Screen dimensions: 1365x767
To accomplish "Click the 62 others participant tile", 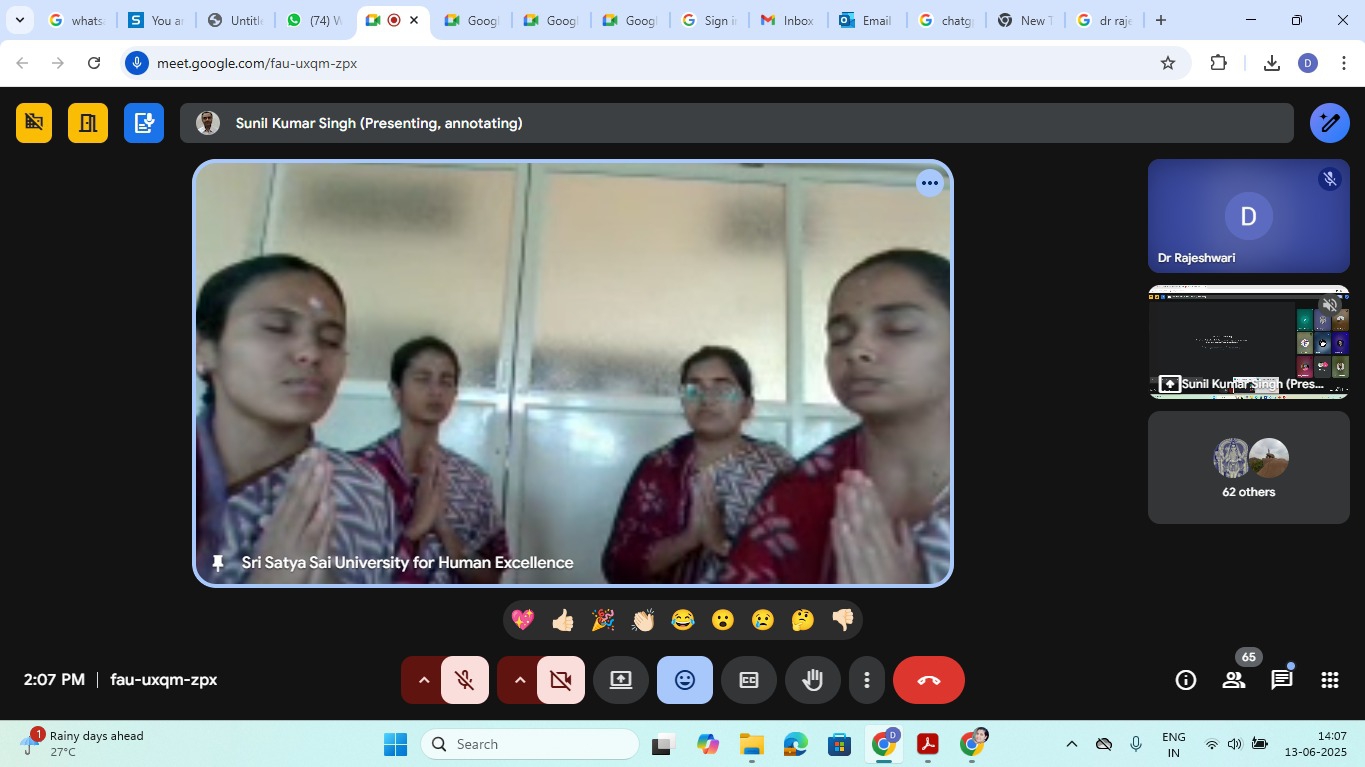I will tap(1248, 467).
